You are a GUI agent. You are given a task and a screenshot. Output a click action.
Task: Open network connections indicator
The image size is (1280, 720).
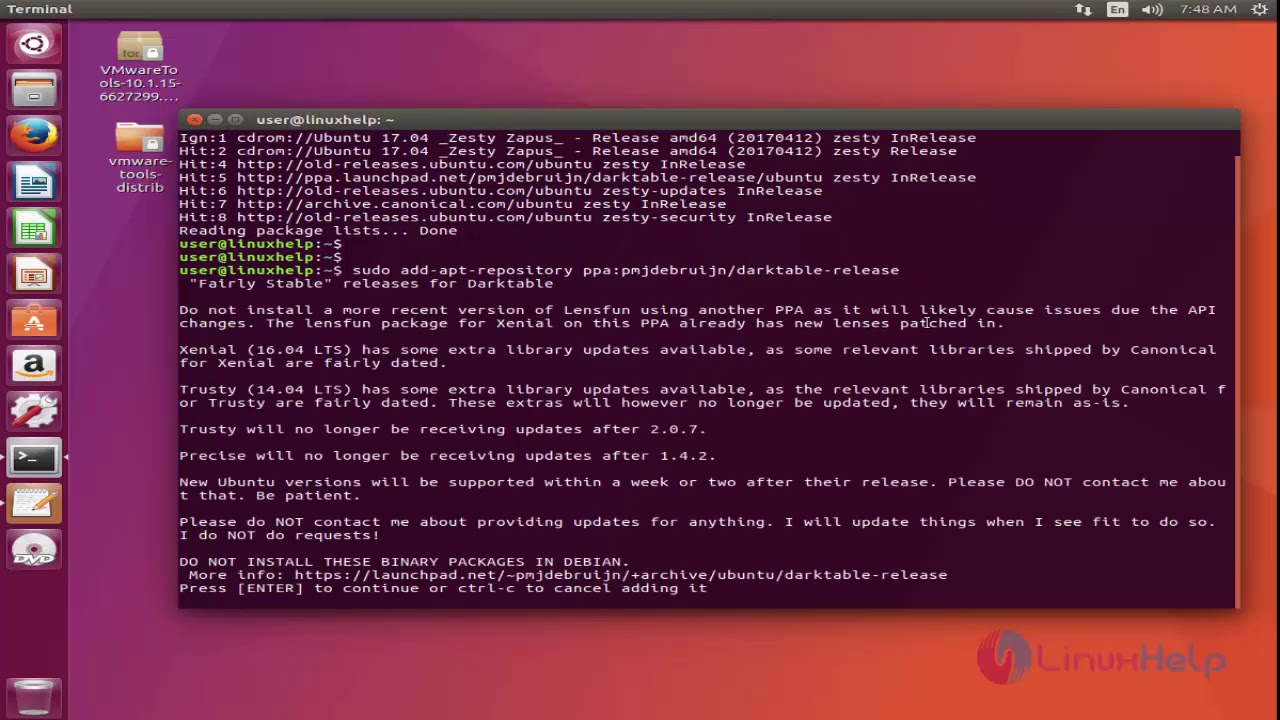tap(1084, 9)
